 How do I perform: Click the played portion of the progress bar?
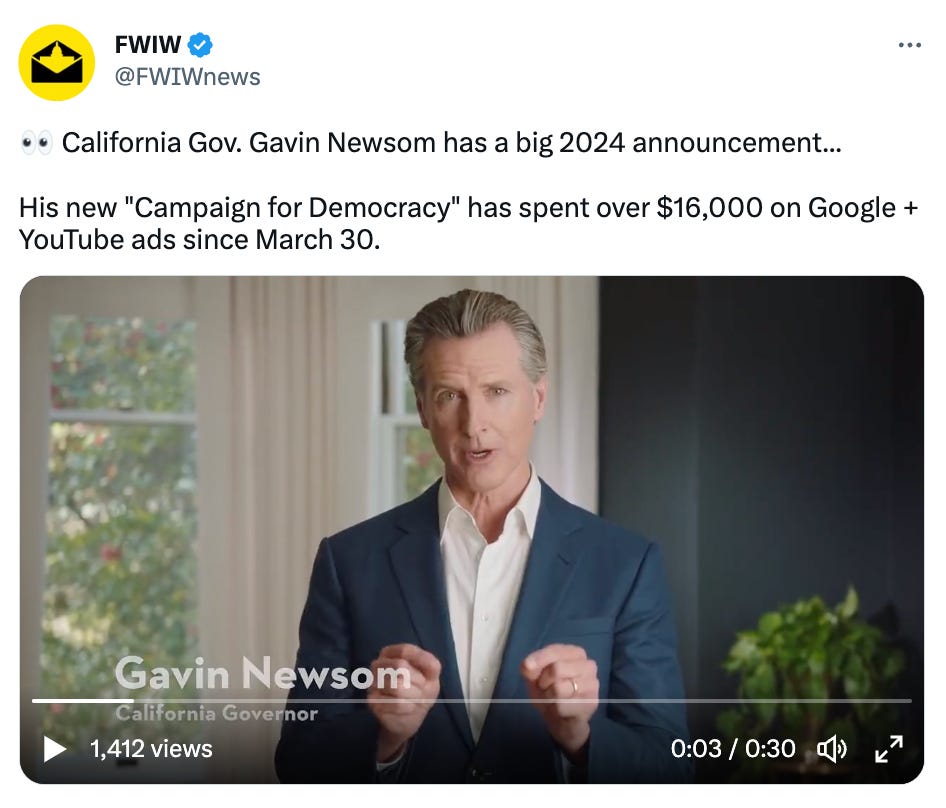click(83, 701)
